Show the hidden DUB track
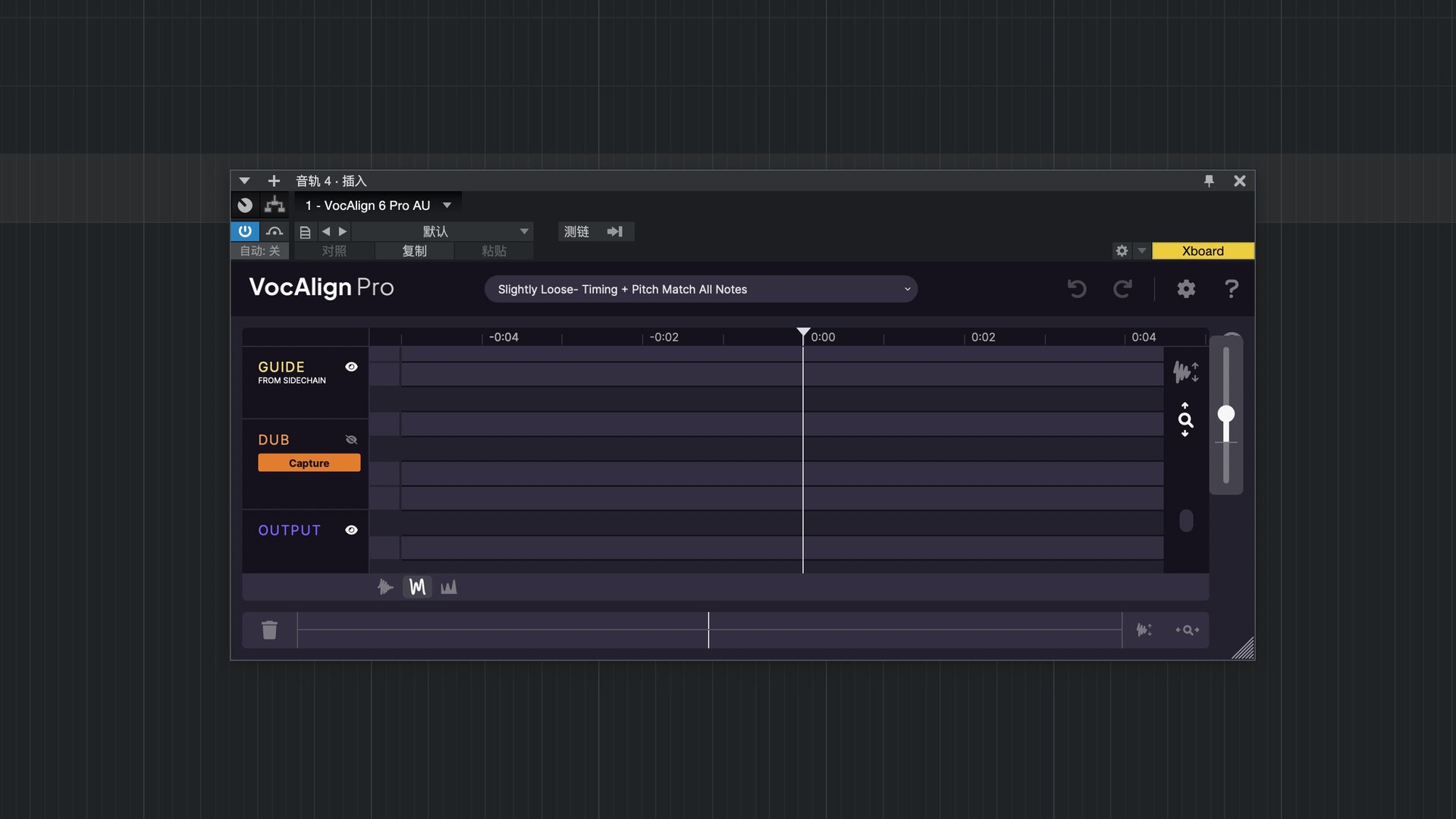 click(x=351, y=440)
